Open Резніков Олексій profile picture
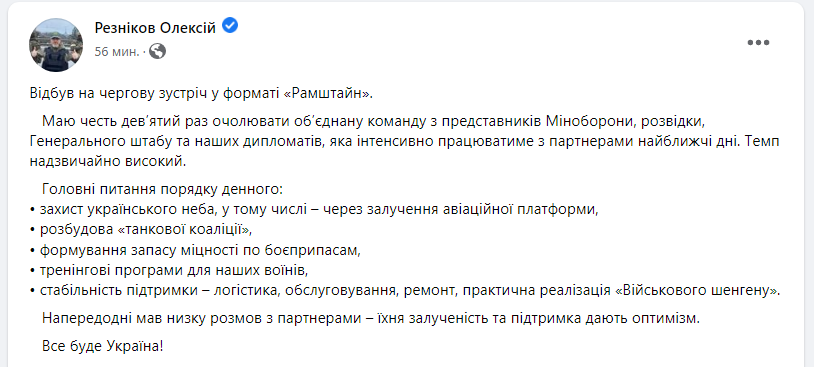The image size is (814, 367). click(x=56, y=45)
